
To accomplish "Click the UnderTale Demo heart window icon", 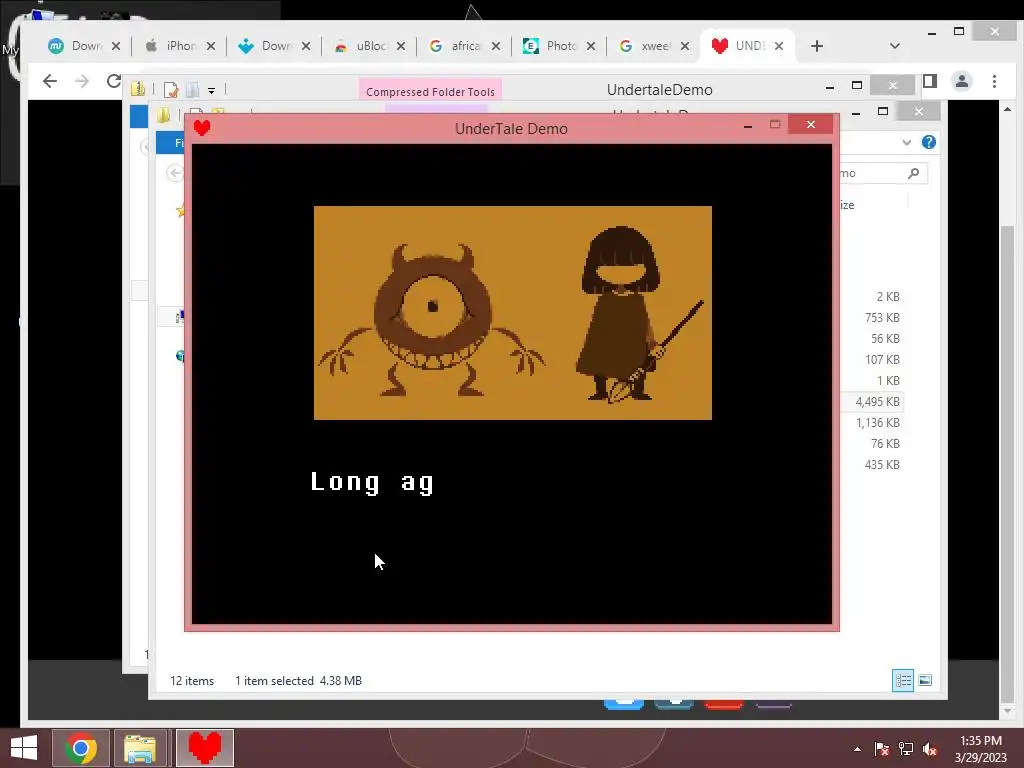I will [202, 128].
